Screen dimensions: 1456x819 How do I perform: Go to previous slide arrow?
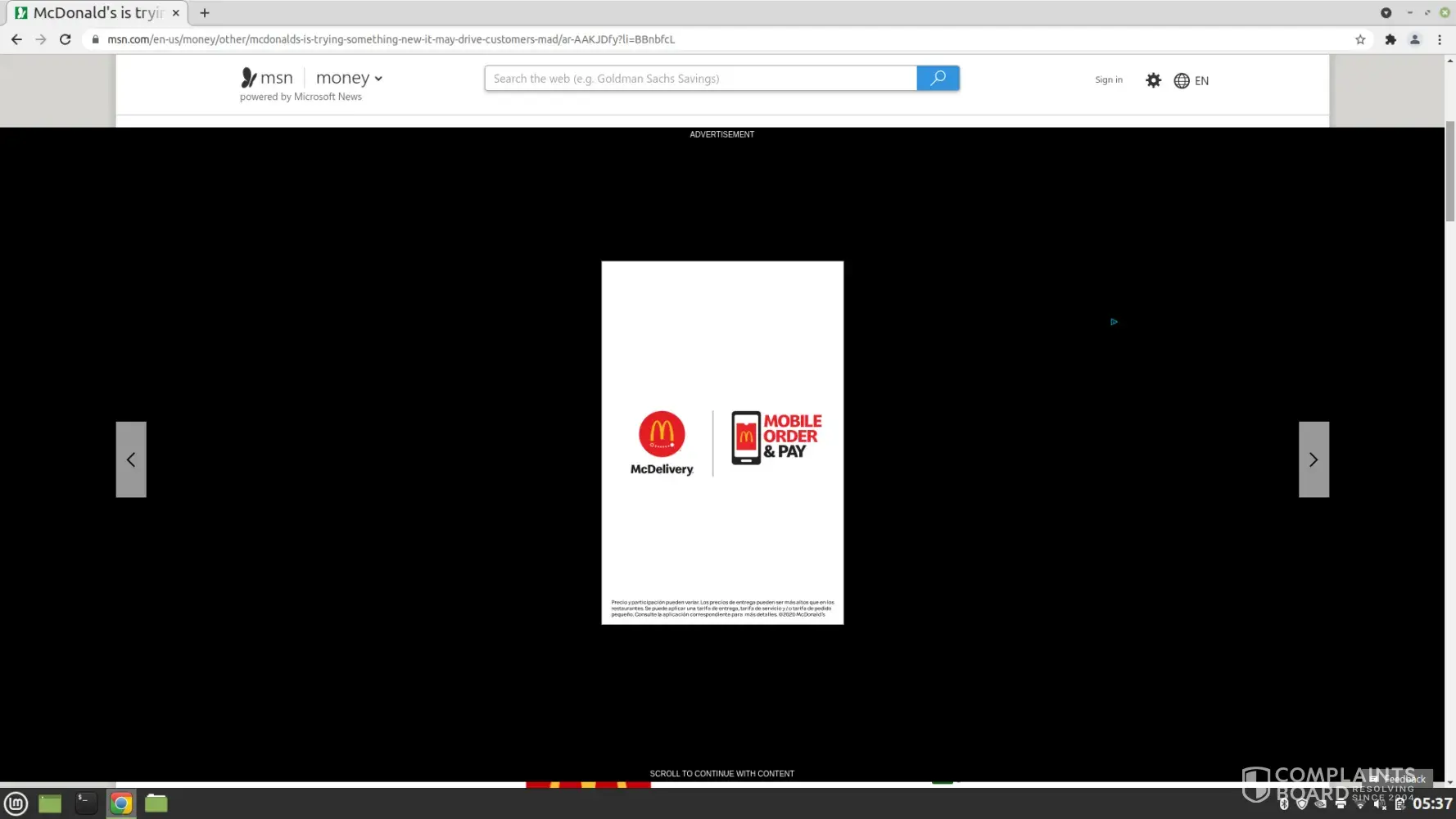[131, 459]
